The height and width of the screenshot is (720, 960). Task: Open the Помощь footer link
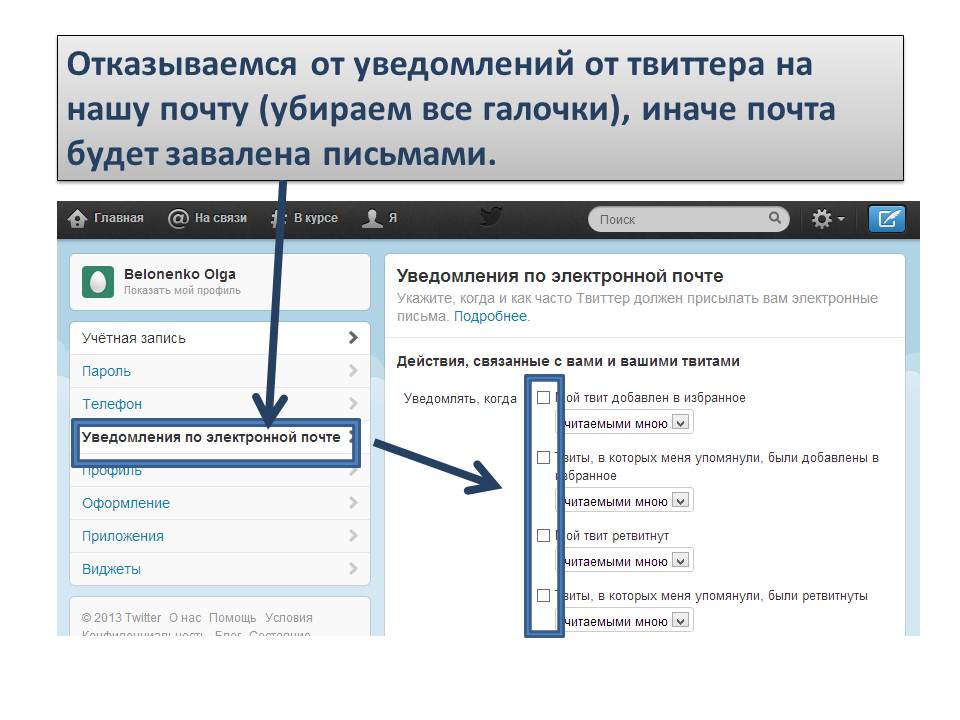(233, 618)
